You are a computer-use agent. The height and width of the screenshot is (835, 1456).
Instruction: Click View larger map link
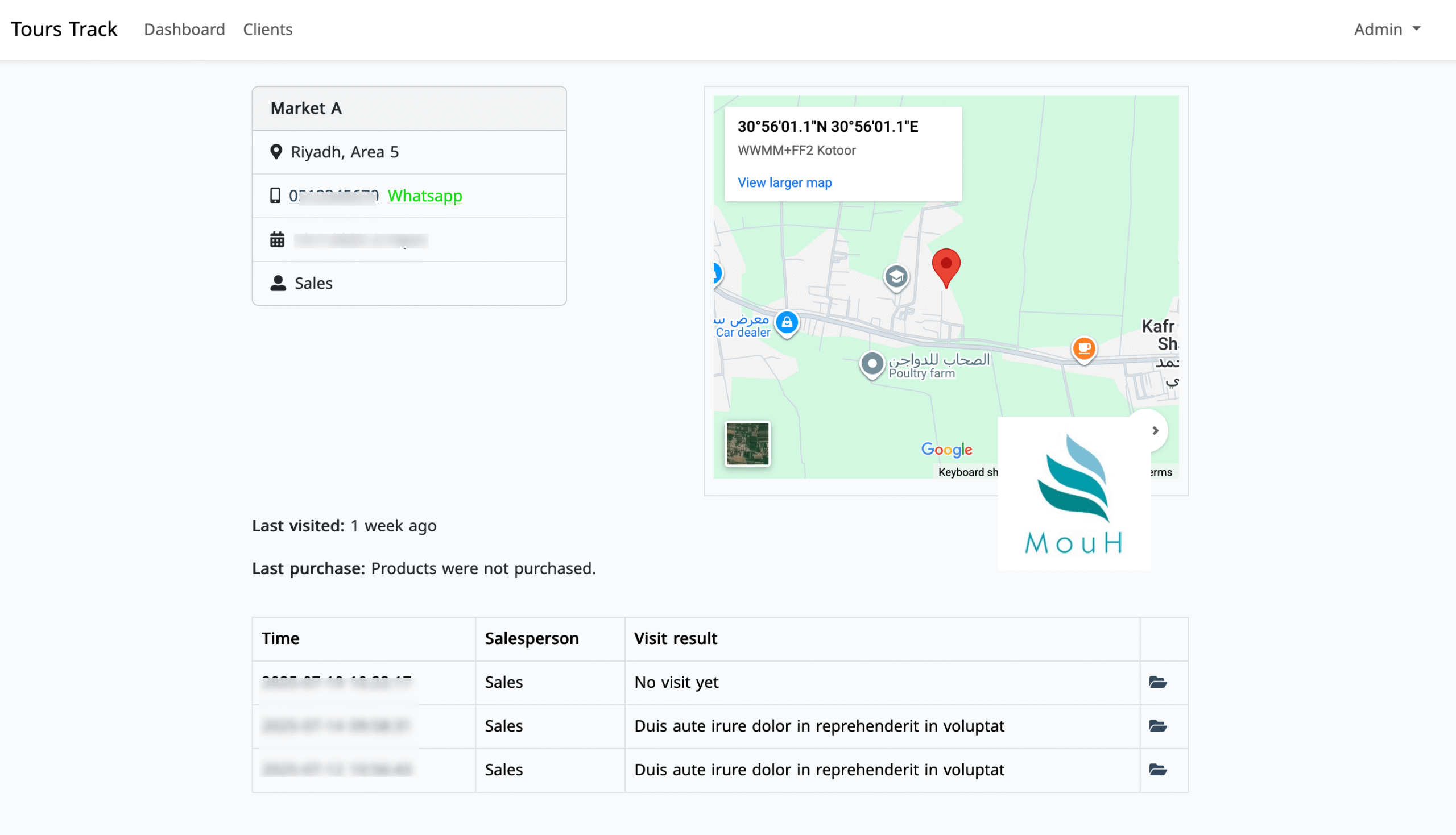784,182
